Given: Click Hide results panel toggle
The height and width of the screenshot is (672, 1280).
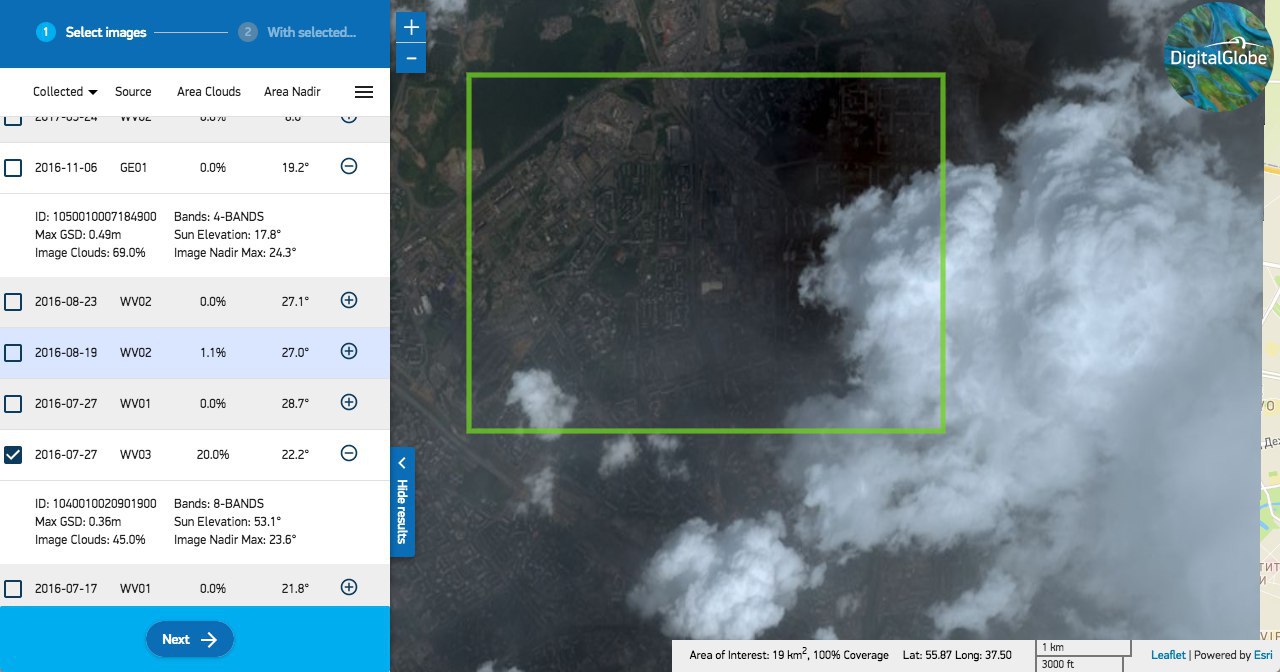Looking at the screenshot, I should click(x=402, y=502).
